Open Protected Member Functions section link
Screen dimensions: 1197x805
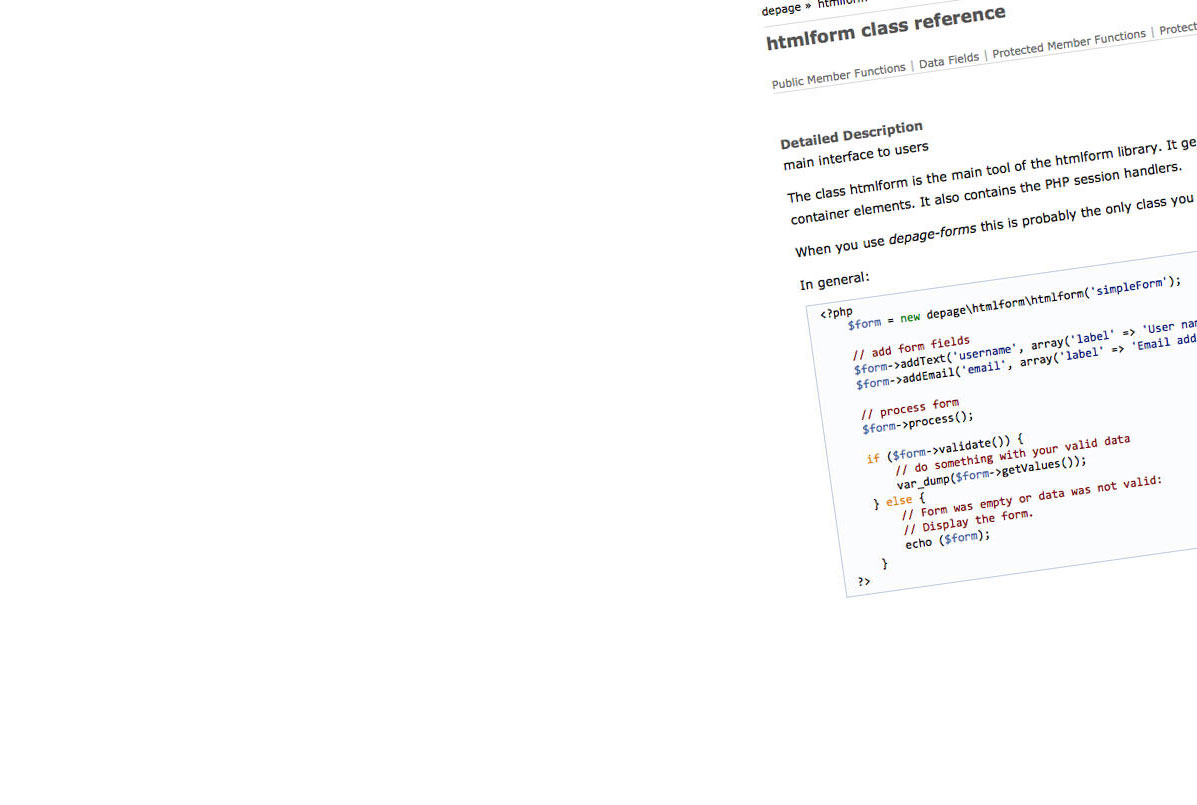pos(1068,43)
